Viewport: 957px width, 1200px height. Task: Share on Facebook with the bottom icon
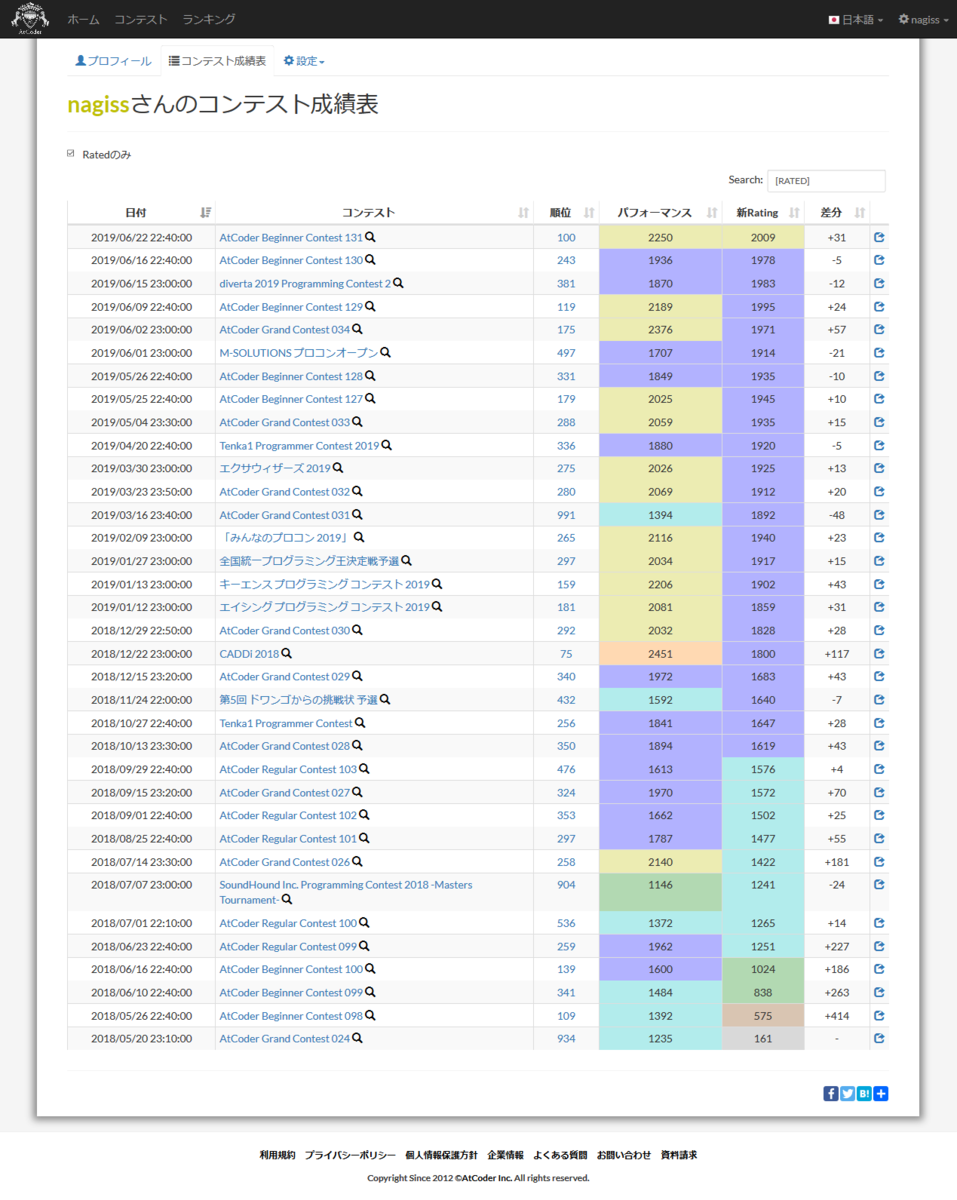click(x=831, y=1093)
